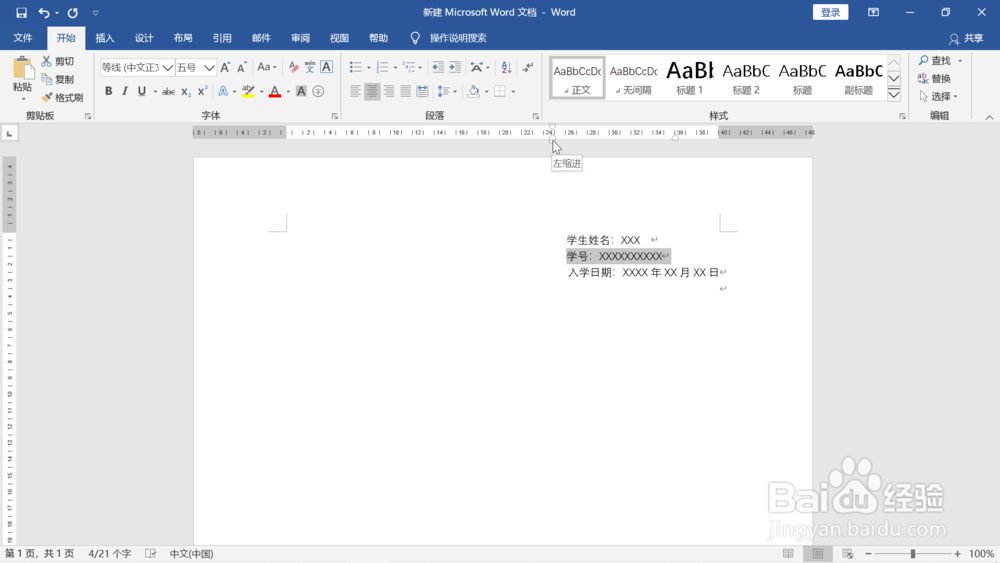Switch to the 引用 references tab
Screen dimensions: 1000x563
click(222, 38)
